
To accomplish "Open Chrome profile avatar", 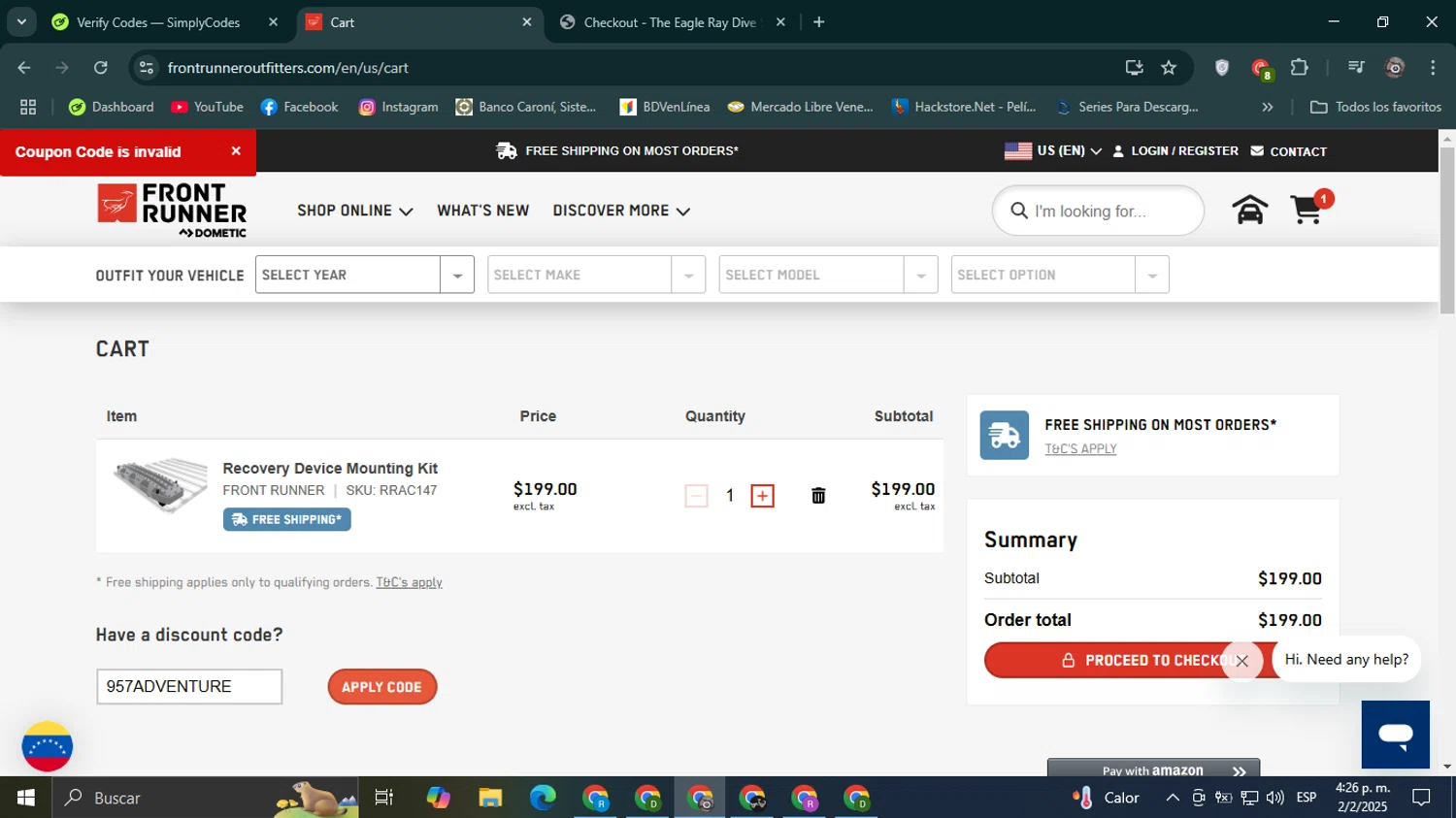I will (1395, 67).
